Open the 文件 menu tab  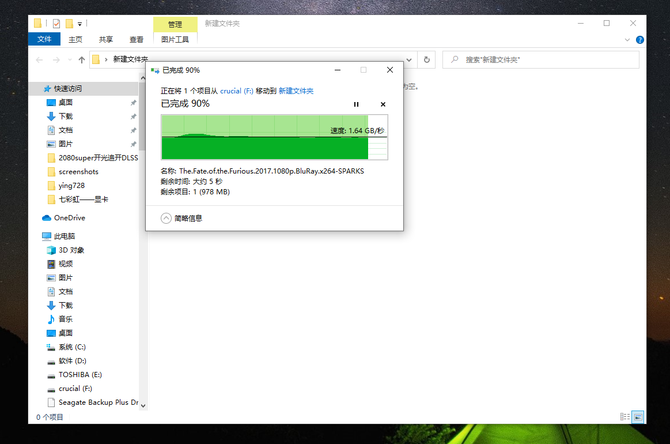pos(44,39)
